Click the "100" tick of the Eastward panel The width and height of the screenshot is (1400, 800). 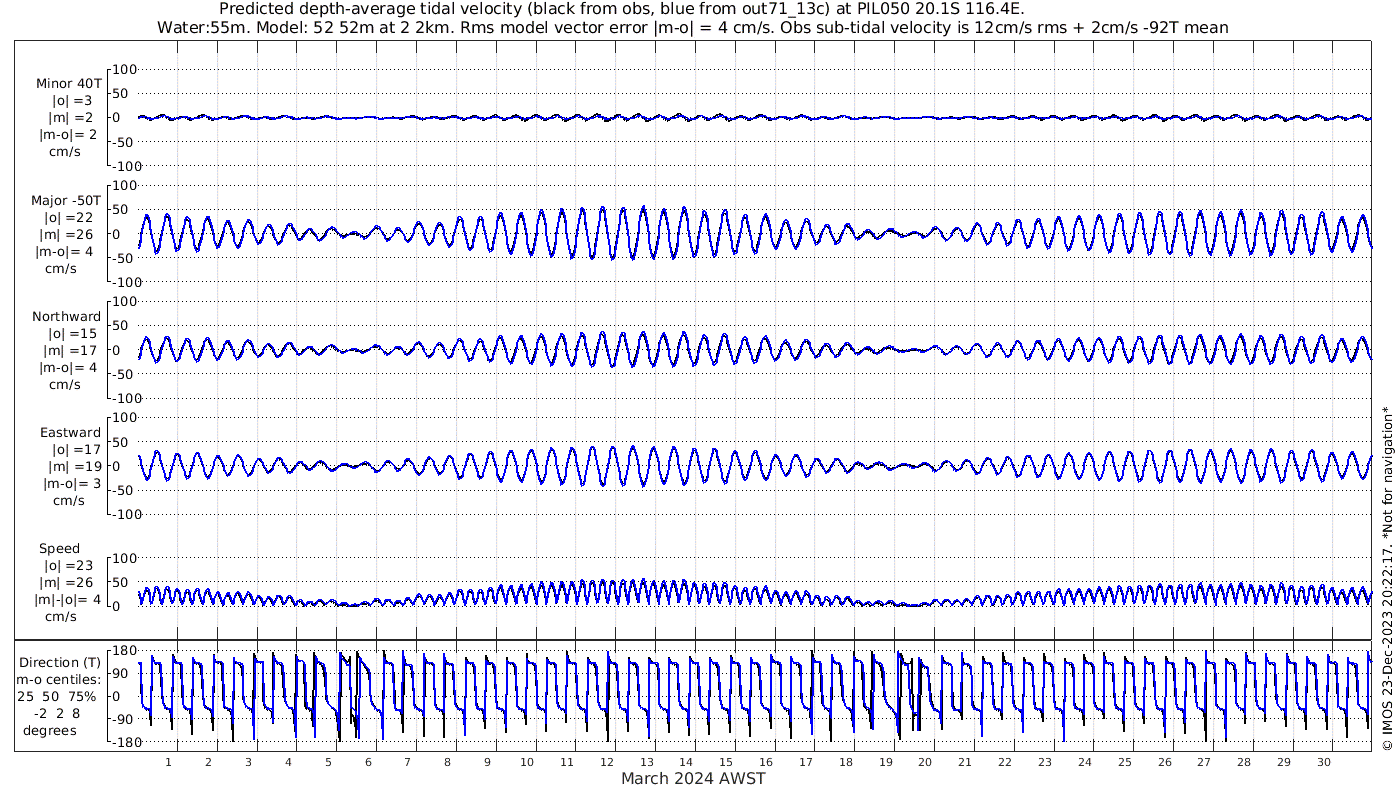click(126, 418)
